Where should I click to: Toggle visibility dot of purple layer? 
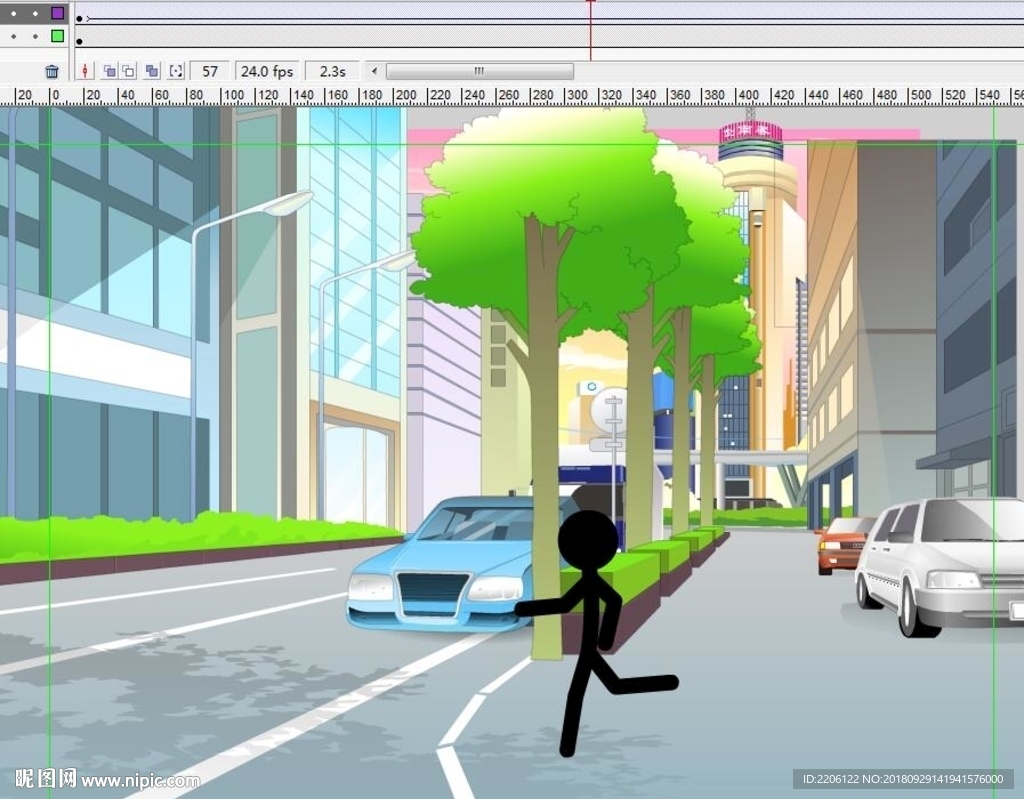click(14, 14)
